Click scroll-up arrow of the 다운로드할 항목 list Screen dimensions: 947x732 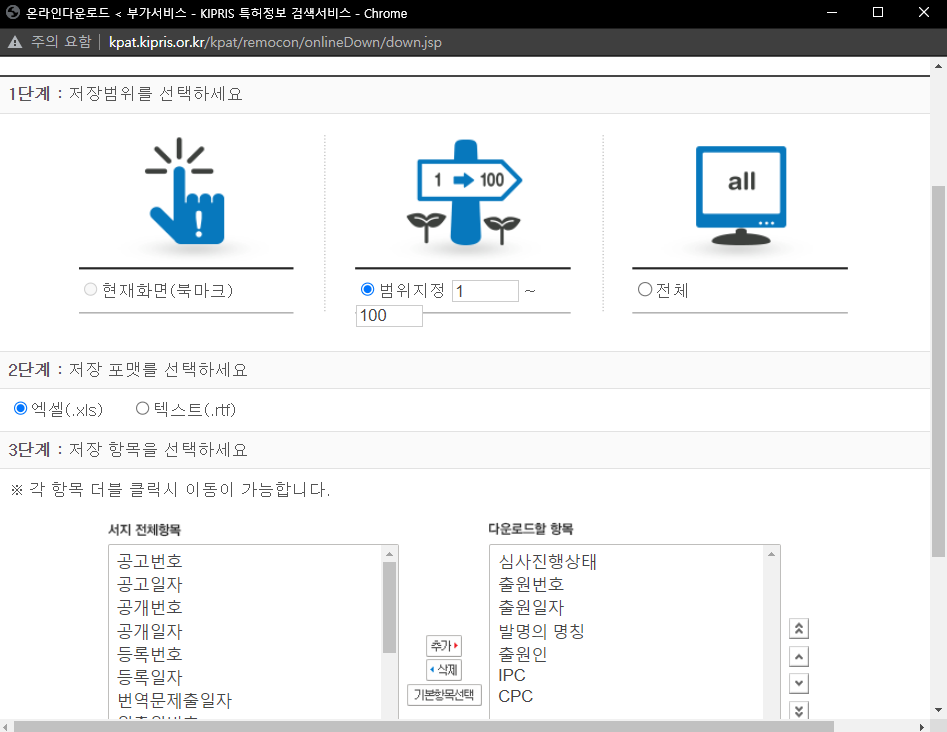click(771, 554)
